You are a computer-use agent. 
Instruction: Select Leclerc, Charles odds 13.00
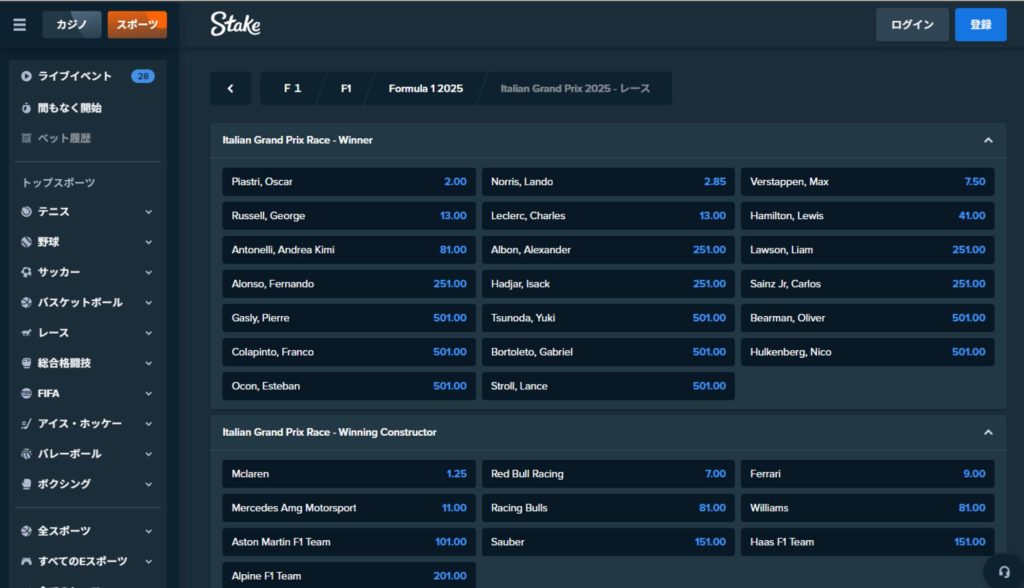point(608,216)
